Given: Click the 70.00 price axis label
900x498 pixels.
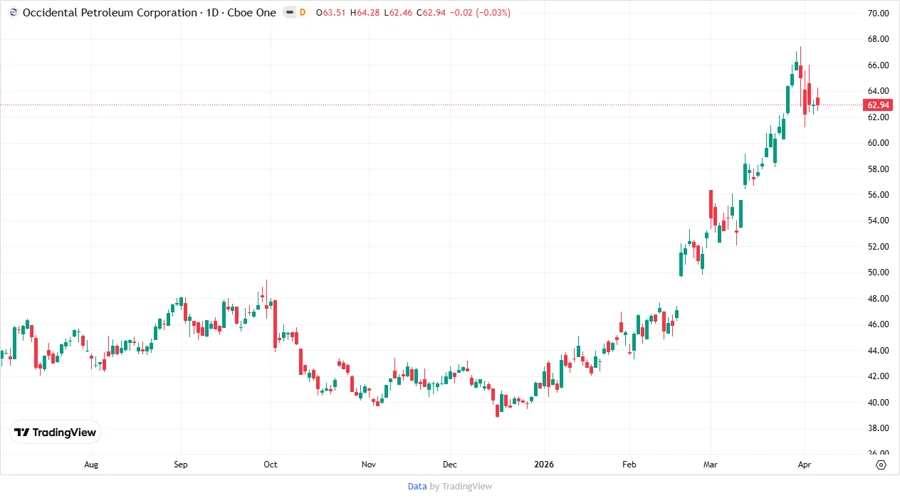Looking at the screenshot, I should [878, 13].
